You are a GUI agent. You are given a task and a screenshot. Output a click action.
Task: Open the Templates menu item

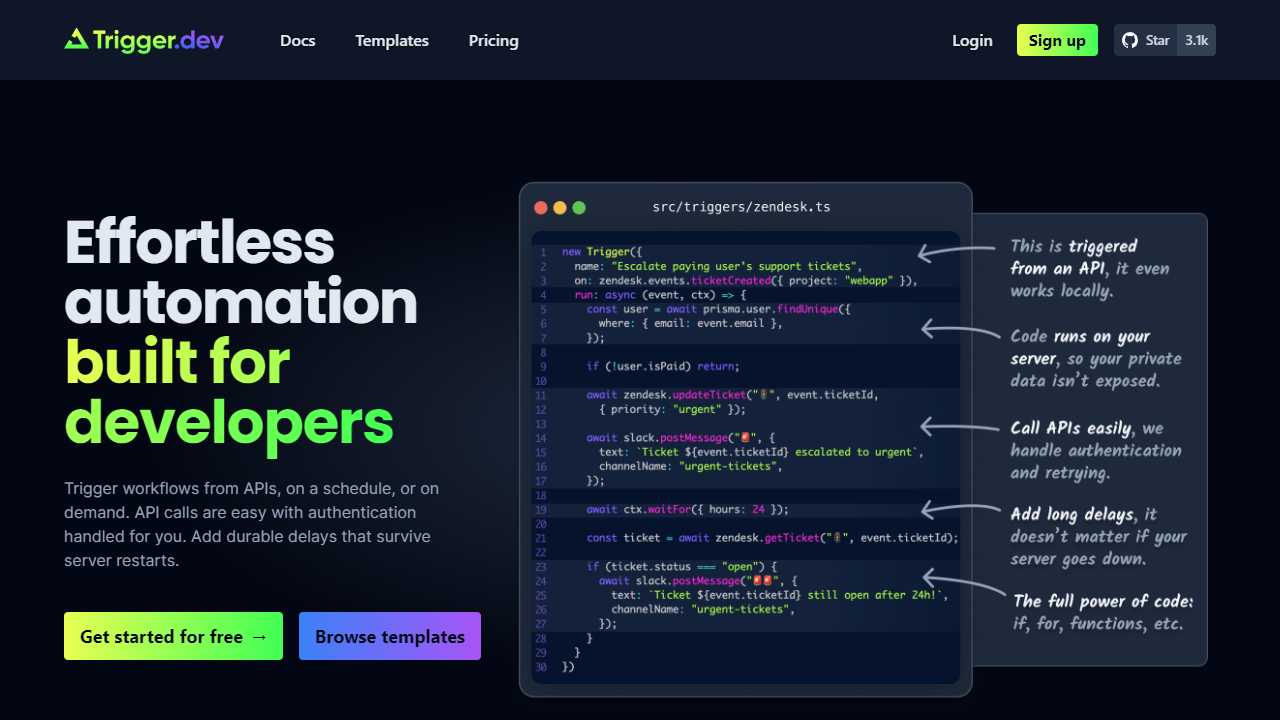tap(392, 41)
